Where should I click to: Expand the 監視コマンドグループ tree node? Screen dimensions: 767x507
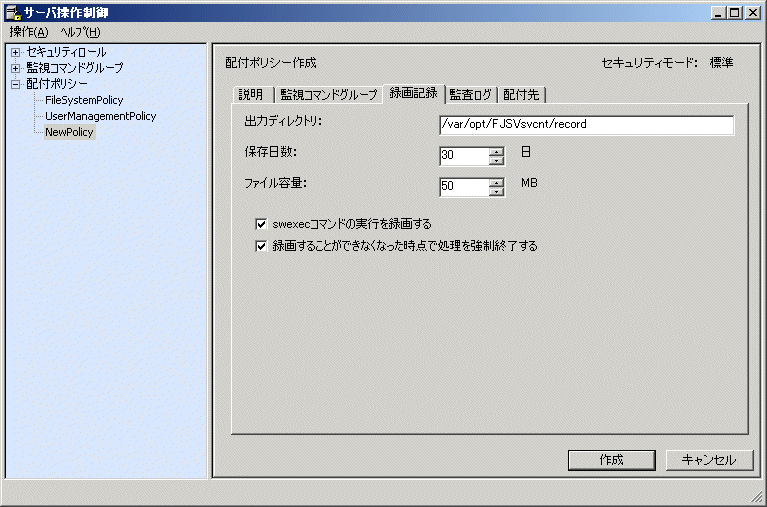(x=16, y=68)
